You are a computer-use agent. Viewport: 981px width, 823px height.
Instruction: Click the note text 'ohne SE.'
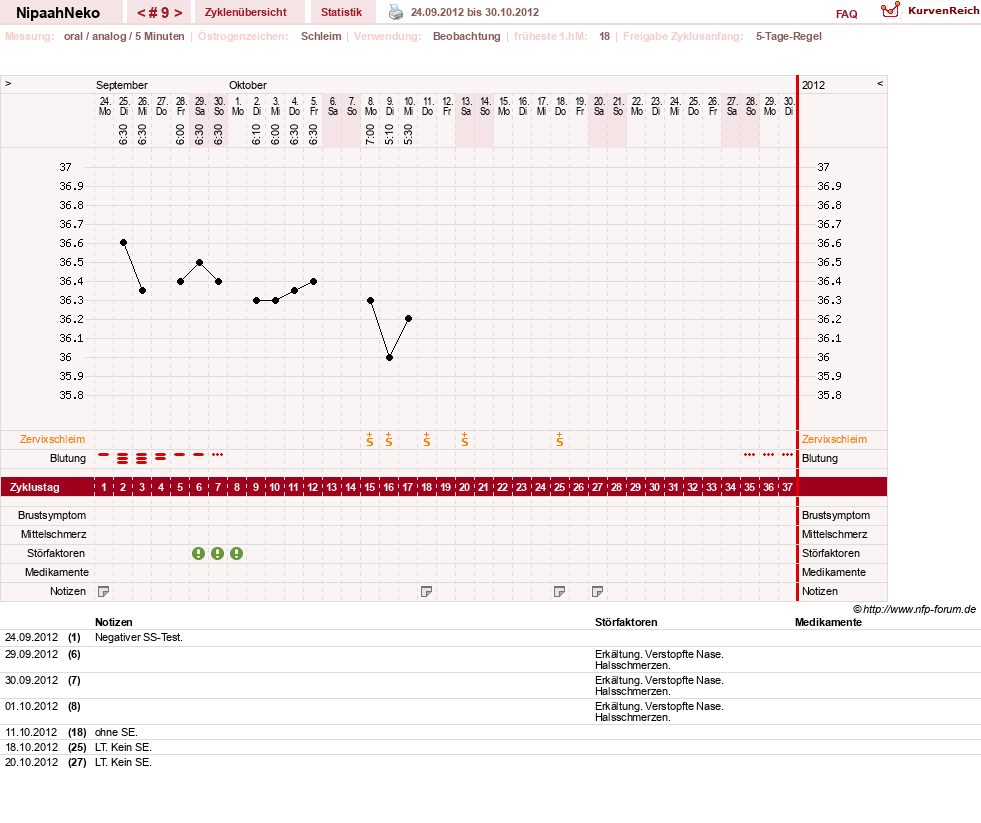116,732
